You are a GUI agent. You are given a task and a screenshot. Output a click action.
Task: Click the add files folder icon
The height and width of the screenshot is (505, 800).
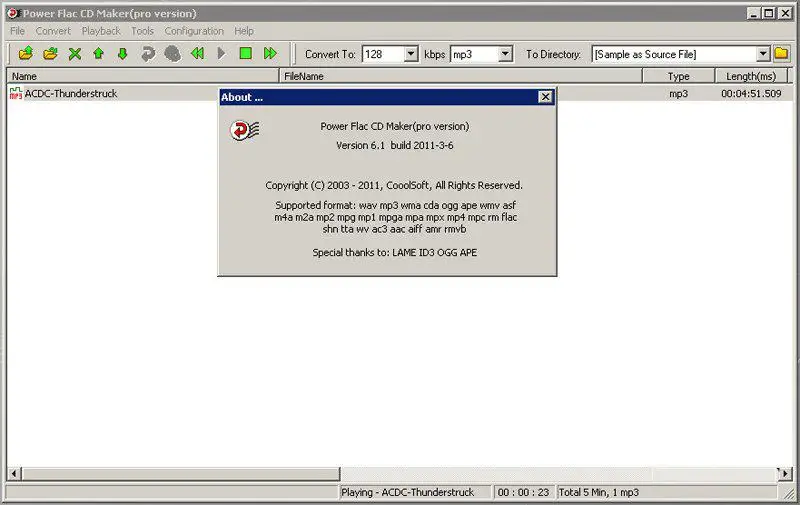[26, 53]
